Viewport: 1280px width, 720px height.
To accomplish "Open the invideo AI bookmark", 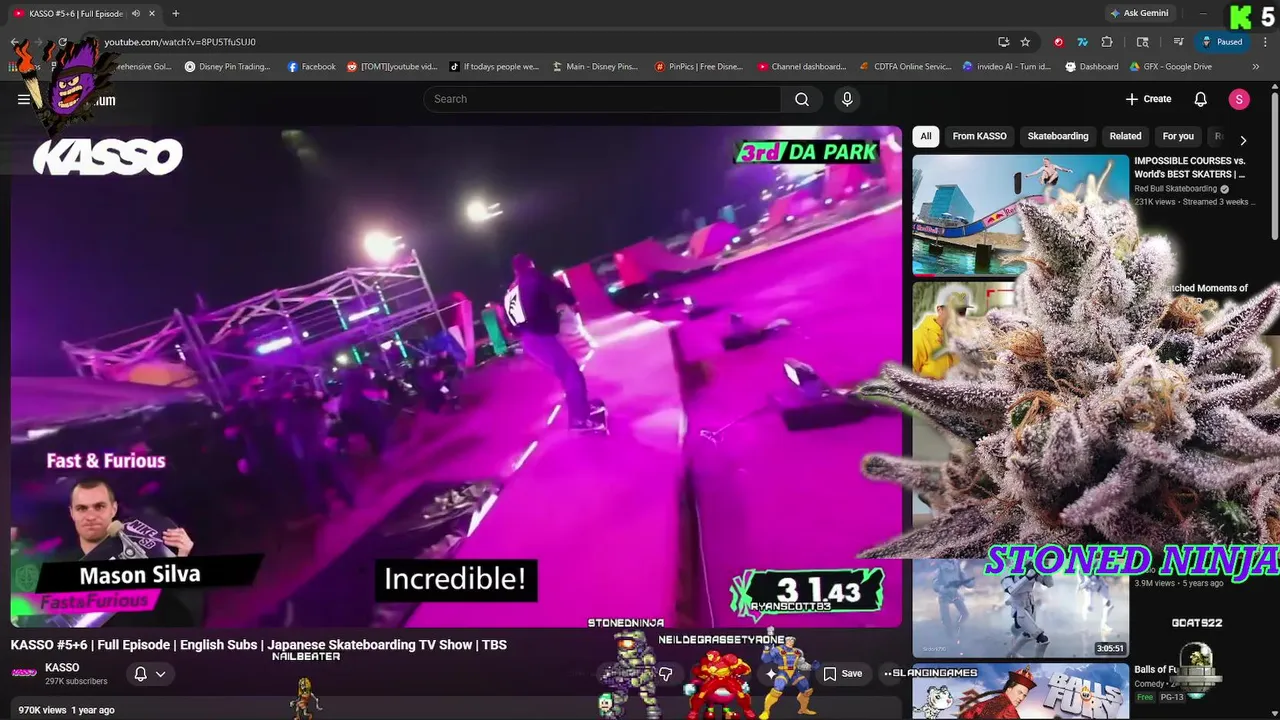I will (x=1007, y=67).
